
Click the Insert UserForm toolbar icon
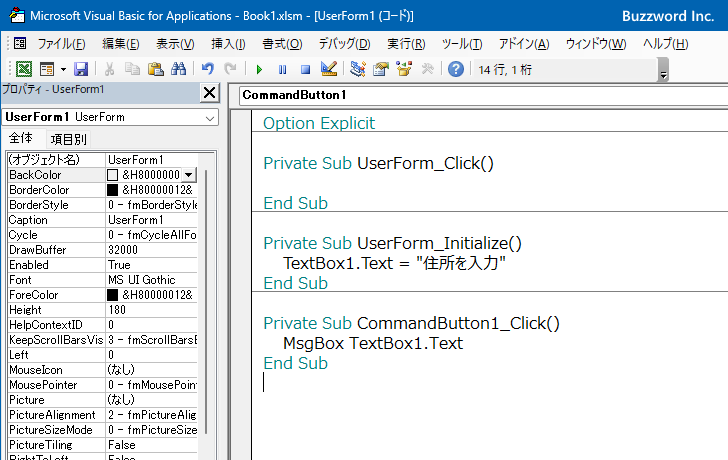click(47, 69)
